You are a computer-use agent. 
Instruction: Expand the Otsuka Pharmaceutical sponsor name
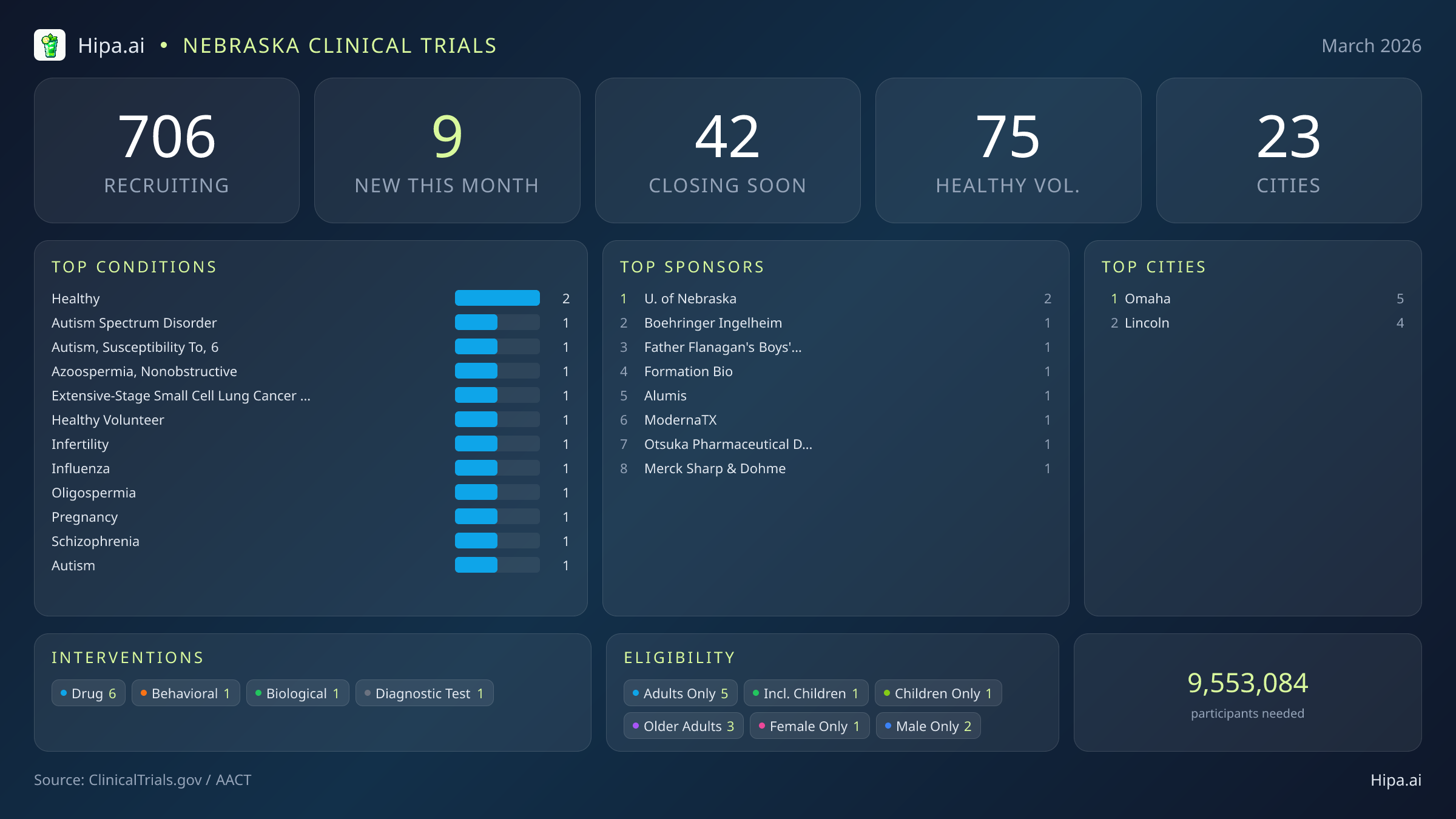pyautogui.click(x=728, y=444)
